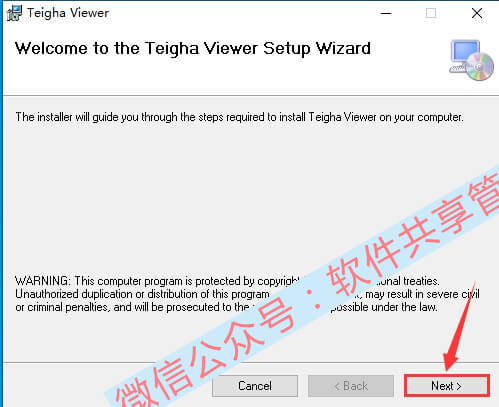Select the installer guide description sentence
This screenshot has height=407, width=499.
coord(239,117)
